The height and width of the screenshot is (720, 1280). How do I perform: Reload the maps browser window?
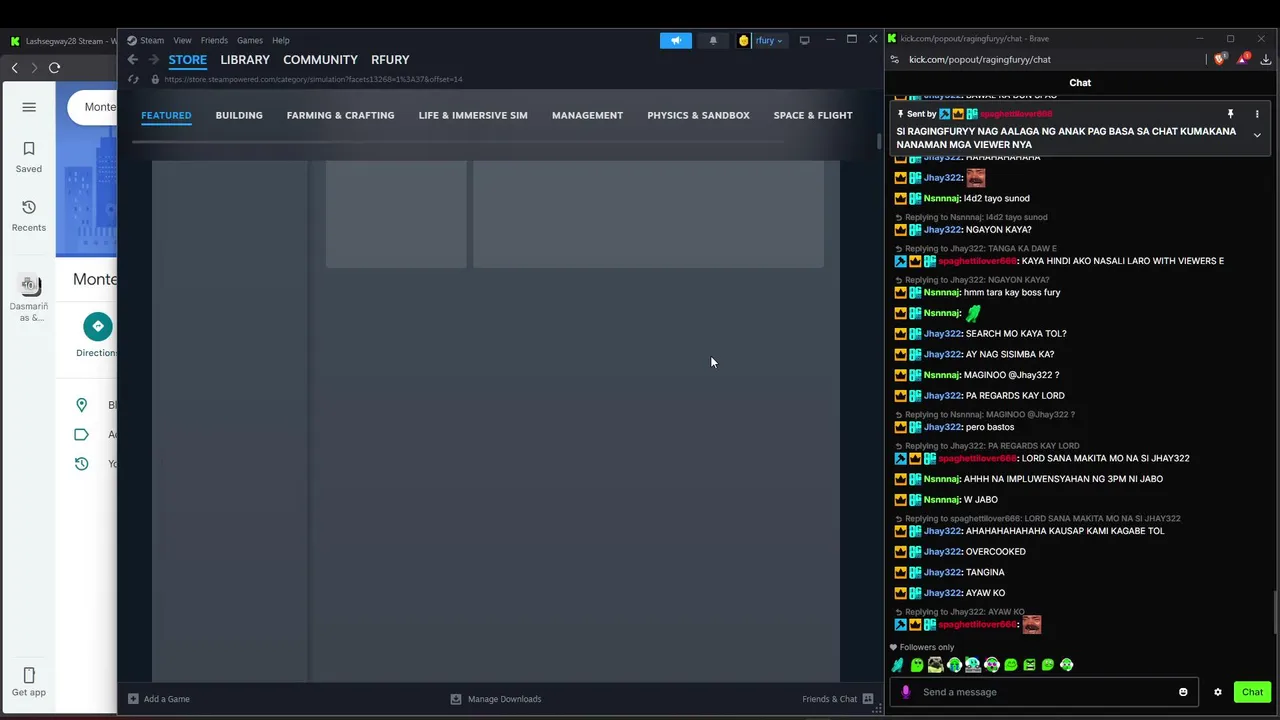tap(54, 67)
